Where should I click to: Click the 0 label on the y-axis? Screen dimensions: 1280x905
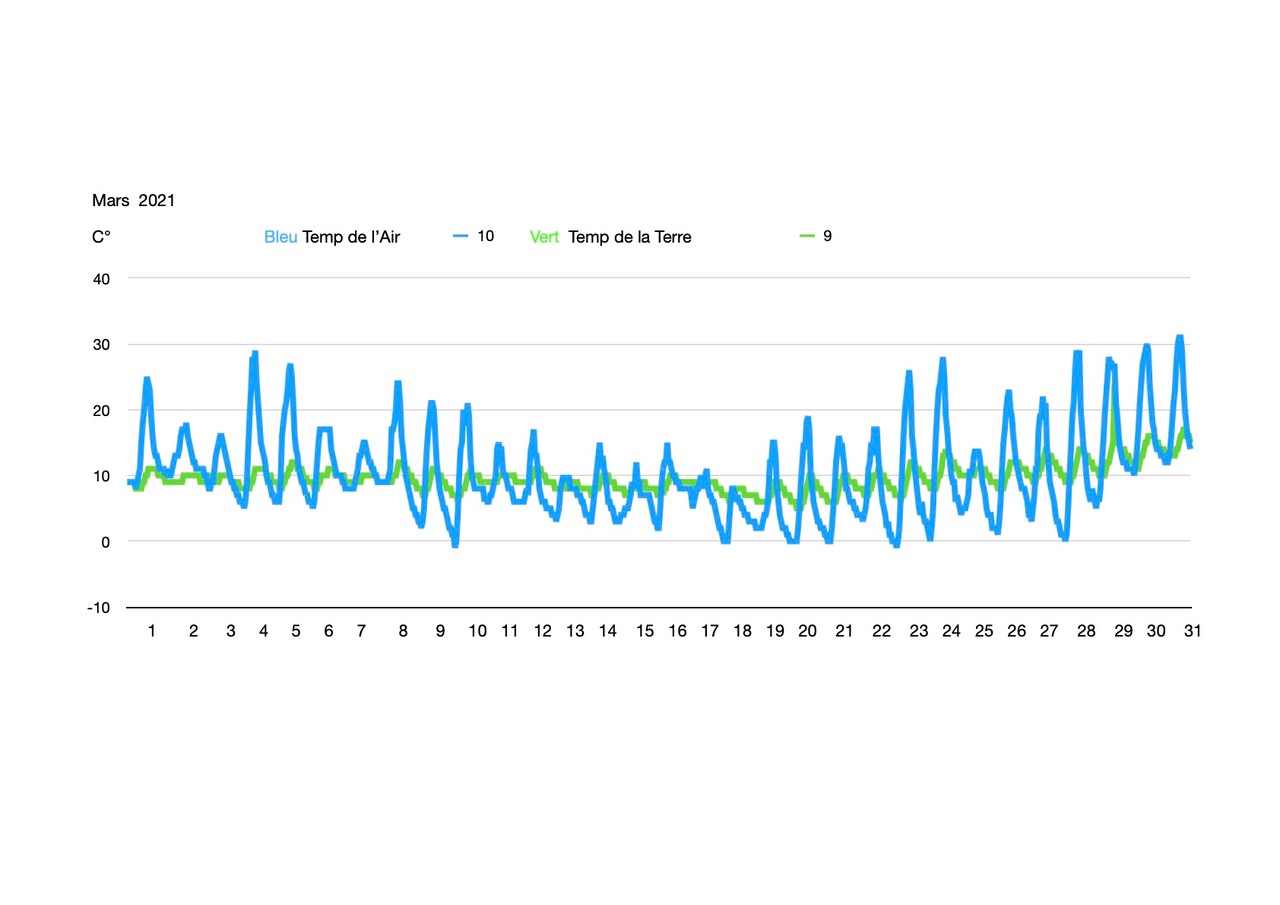(104, 542)
